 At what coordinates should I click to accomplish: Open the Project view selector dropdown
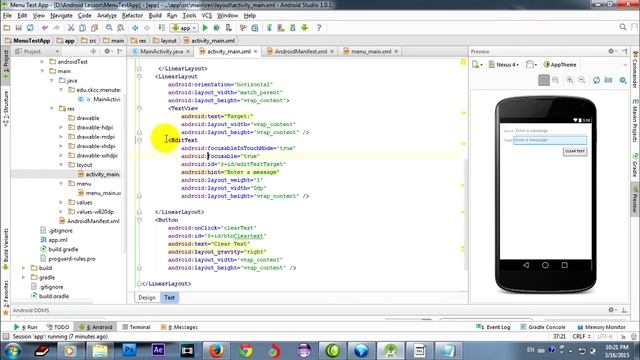pos(38,51)
